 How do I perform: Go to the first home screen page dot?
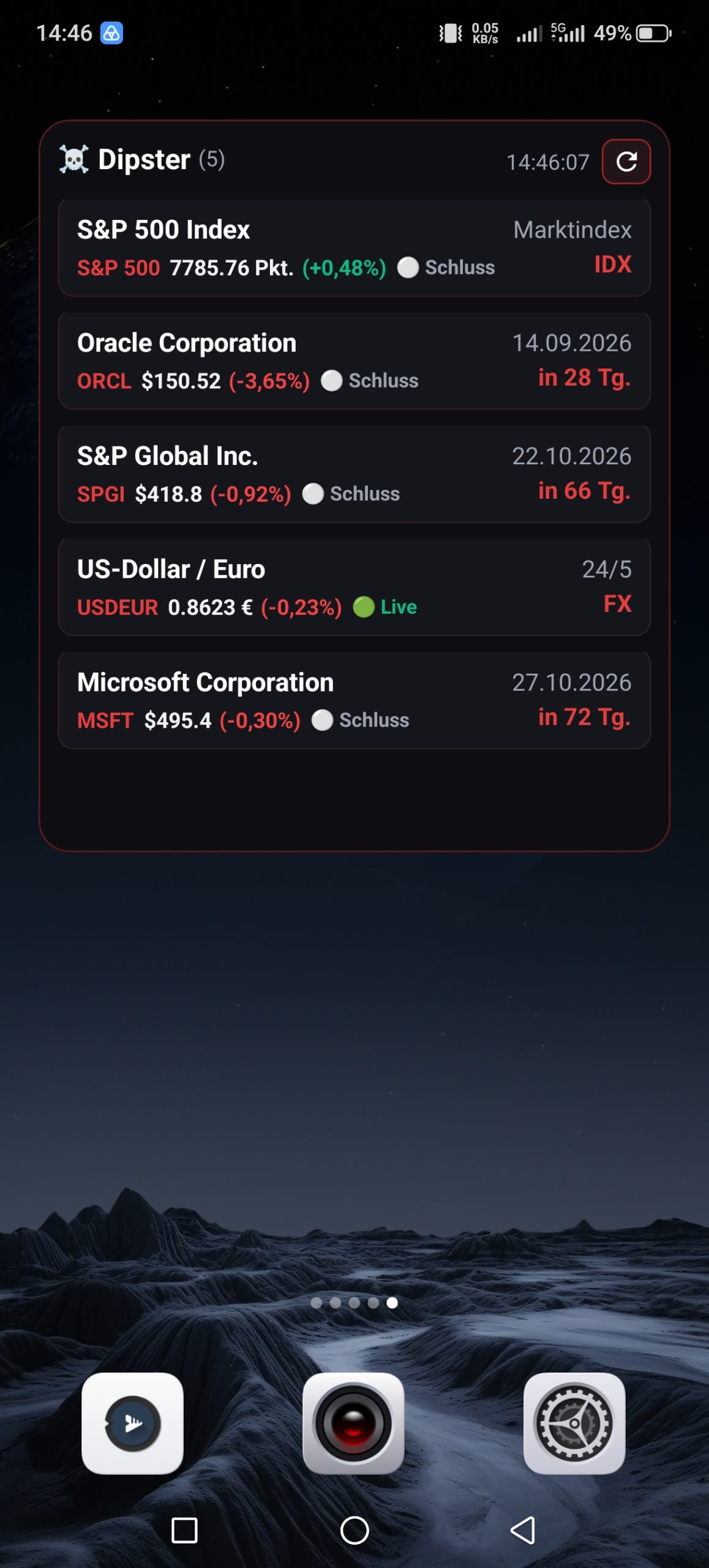point(317,1303)
